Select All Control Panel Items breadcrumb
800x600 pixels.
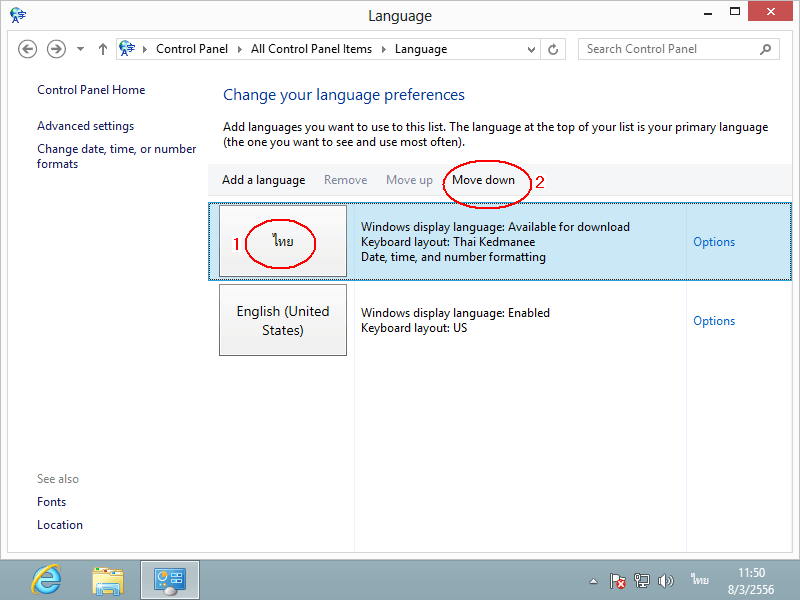[311, 49]
